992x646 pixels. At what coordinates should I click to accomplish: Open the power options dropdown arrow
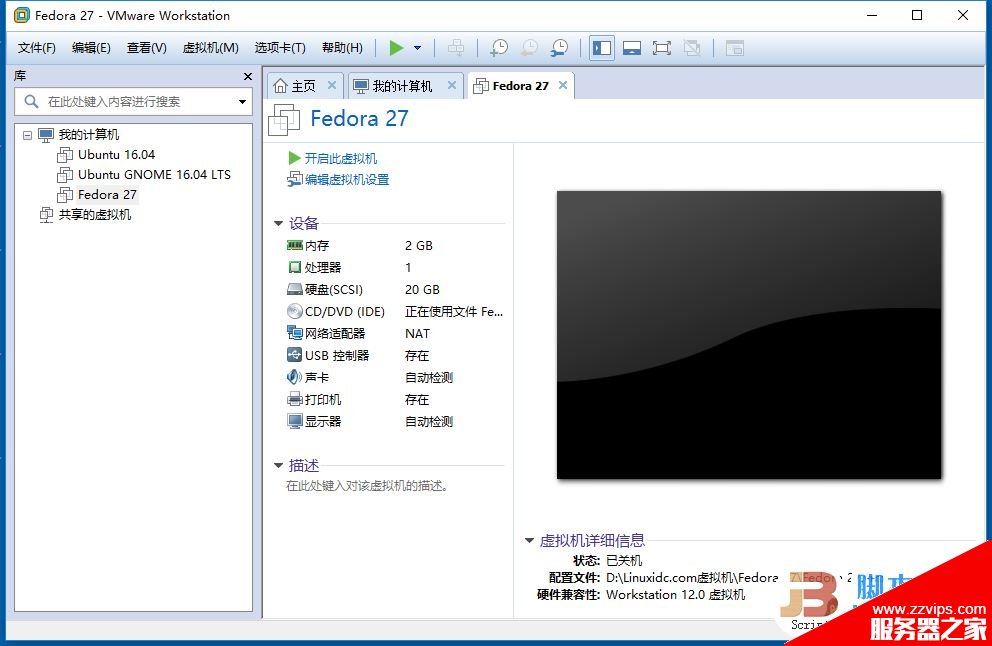click(x=418, y=48)
